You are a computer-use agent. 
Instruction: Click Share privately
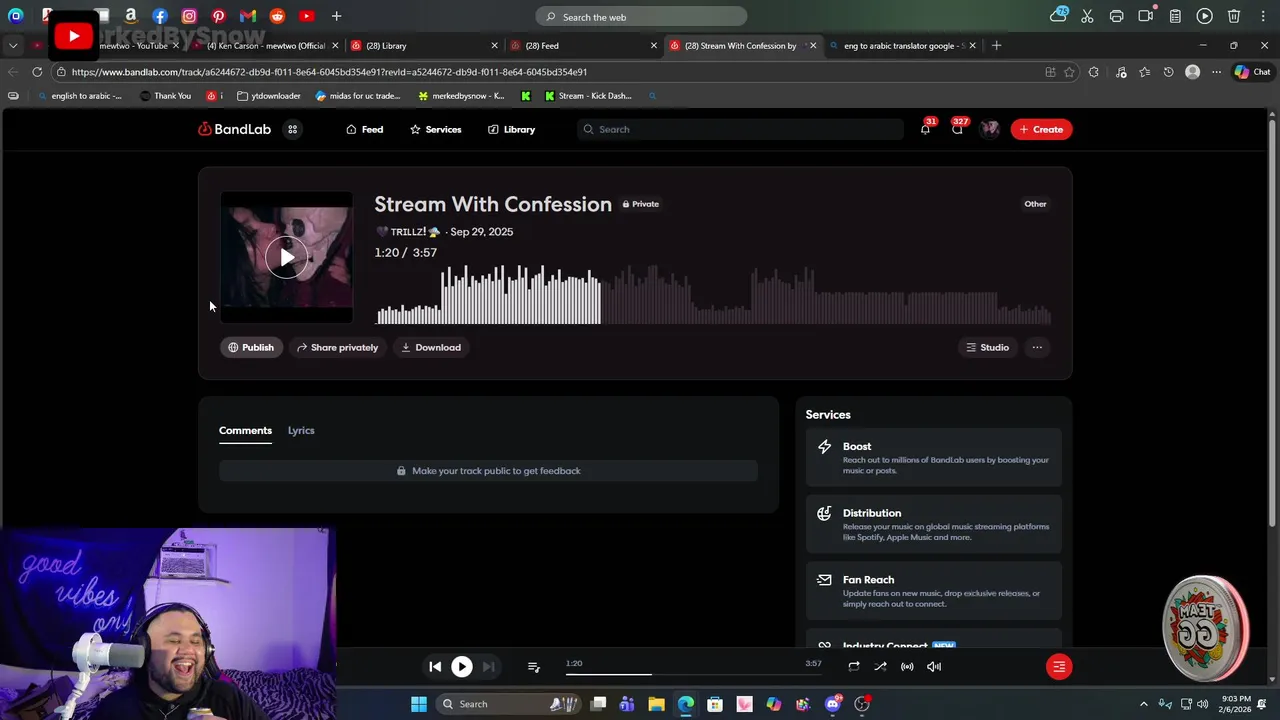[x=337, y=347]
